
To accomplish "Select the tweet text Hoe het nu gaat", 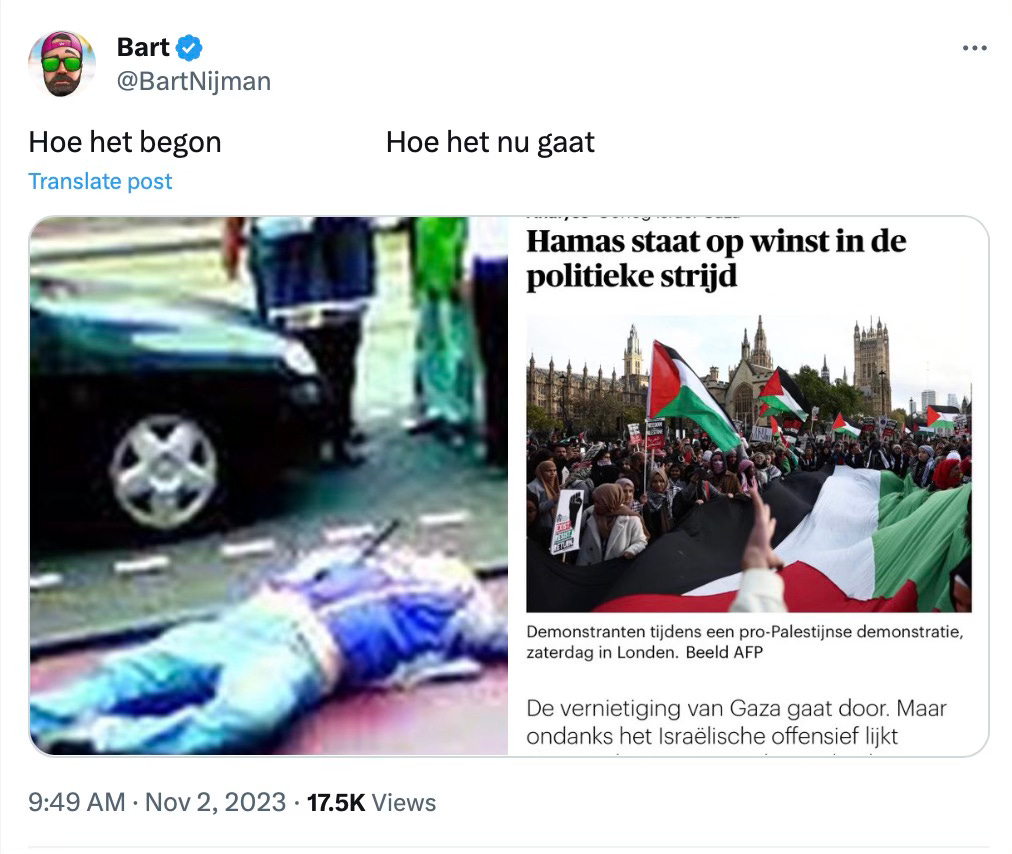I will pyautogui.click(x=490, y=142).
